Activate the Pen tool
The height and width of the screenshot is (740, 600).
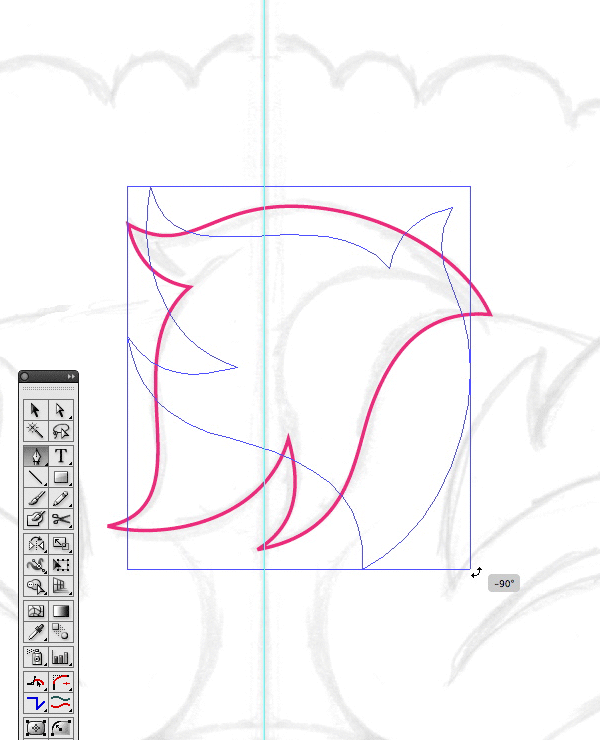[36, 456]
